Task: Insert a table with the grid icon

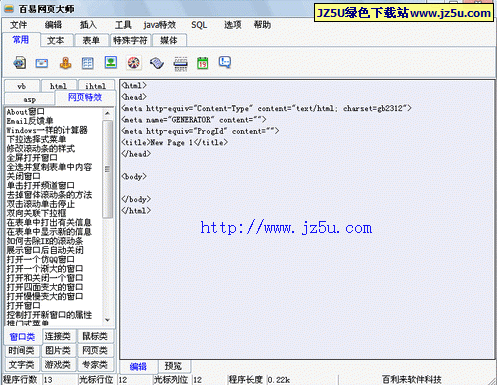Action: point(88,63)
